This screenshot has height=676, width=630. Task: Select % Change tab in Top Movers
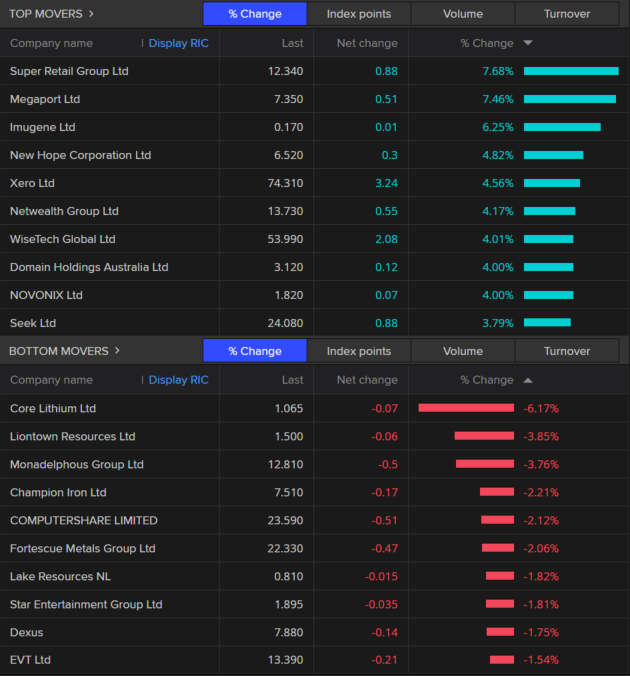coord(255,14)
